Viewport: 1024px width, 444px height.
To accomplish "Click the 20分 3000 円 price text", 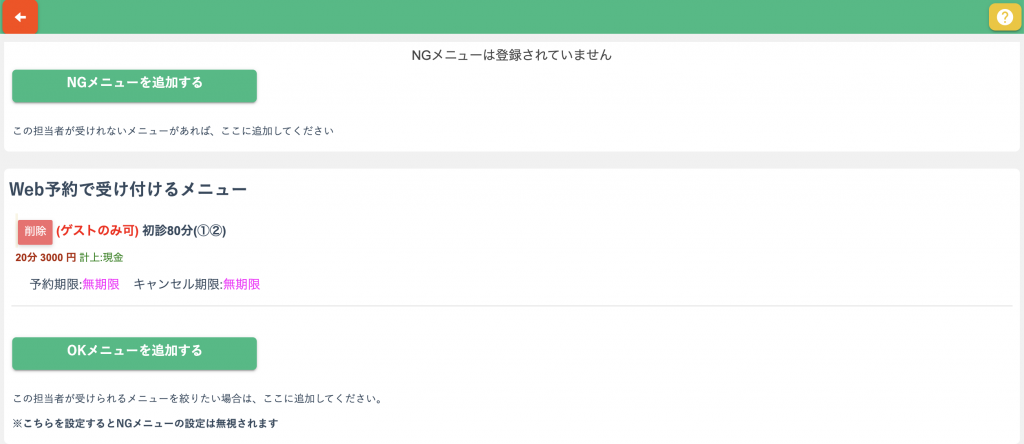I will [x=45, y=258].
